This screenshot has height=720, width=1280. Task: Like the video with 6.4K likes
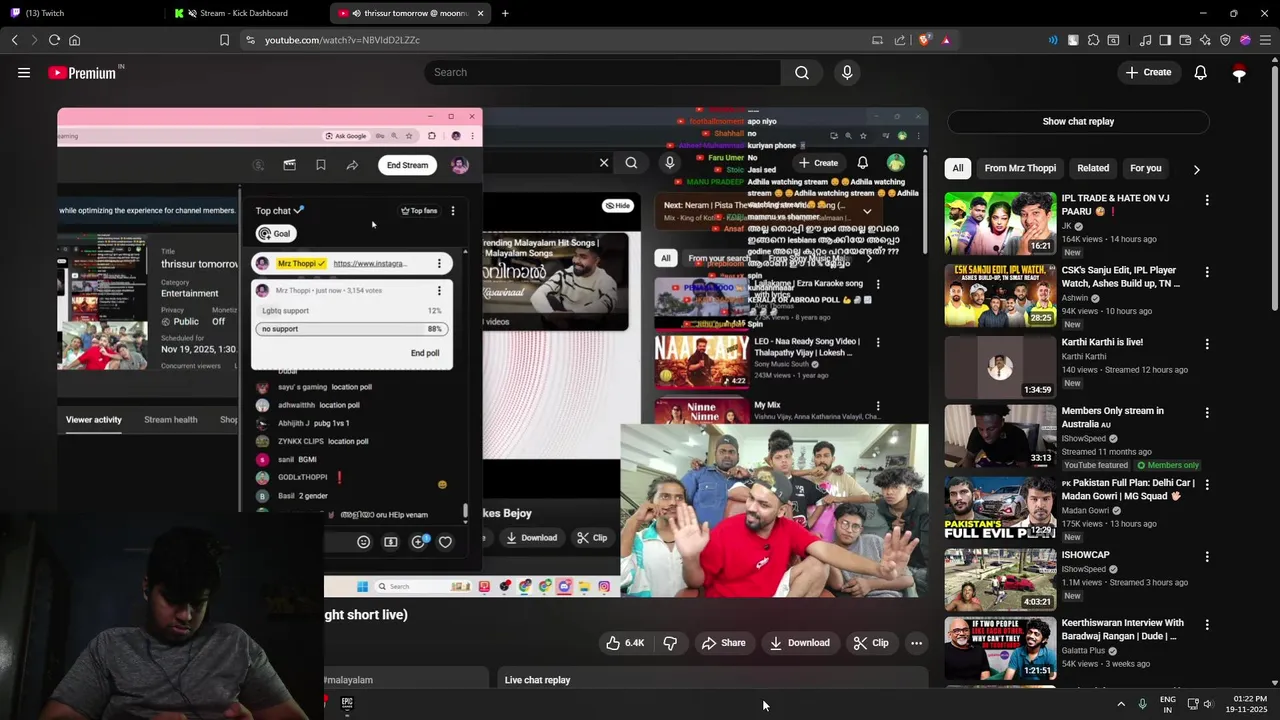(x=625, y=643)
